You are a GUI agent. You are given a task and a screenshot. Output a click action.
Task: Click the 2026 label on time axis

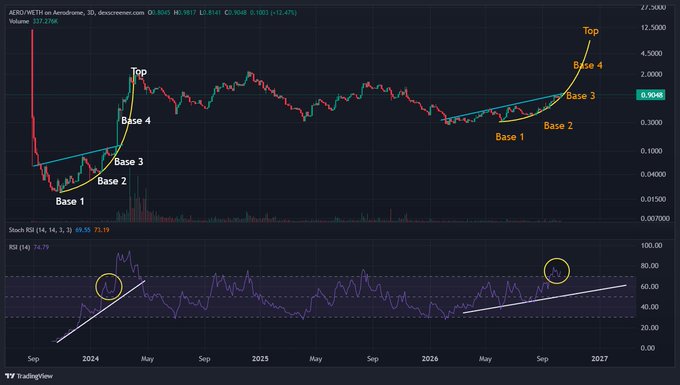click(x=430, y=359)
